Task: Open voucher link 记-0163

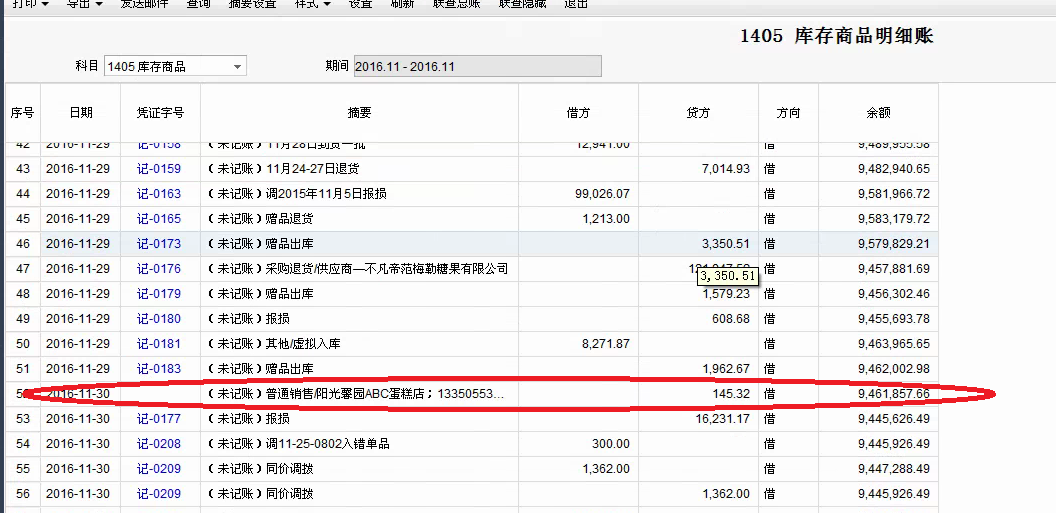Action: pyautogui.click(x=159, y=194)
